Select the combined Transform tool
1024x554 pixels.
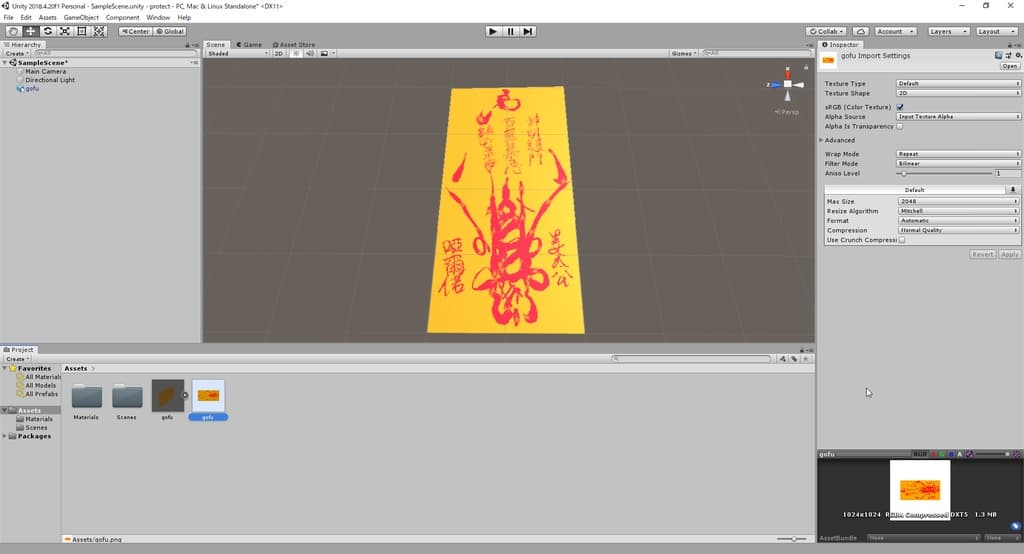coord(99,31)
